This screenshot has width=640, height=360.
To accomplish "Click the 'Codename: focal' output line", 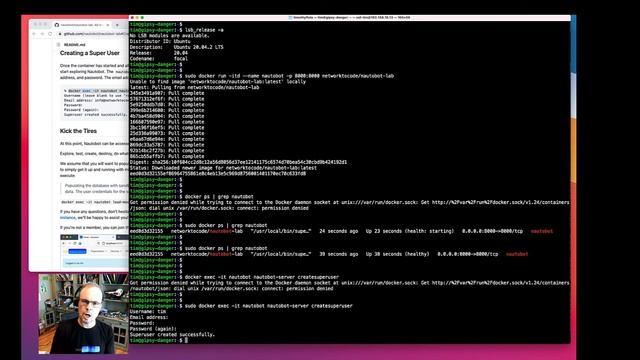I will pyautogui.click(x=159, y=58).
